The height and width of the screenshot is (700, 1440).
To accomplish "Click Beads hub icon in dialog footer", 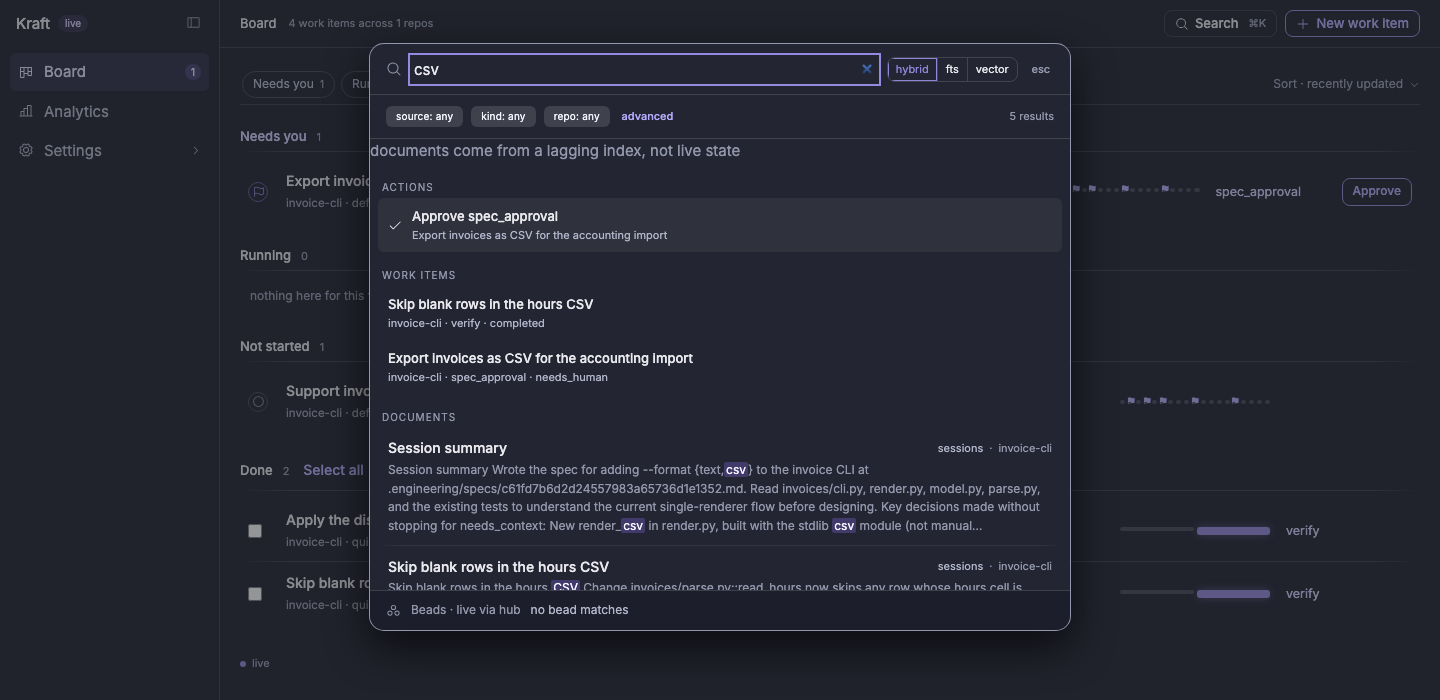I will (394, 610).
